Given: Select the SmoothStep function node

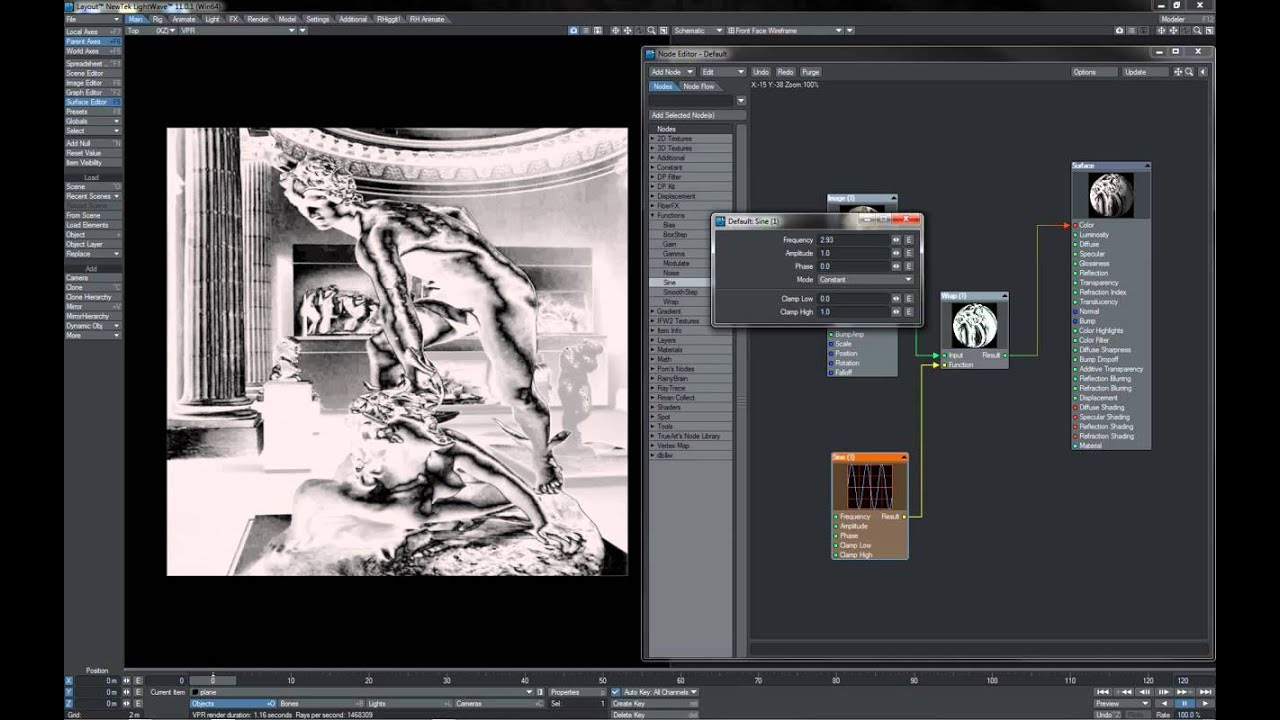Looking at the screenshot, I should click(x=680, y=292).
